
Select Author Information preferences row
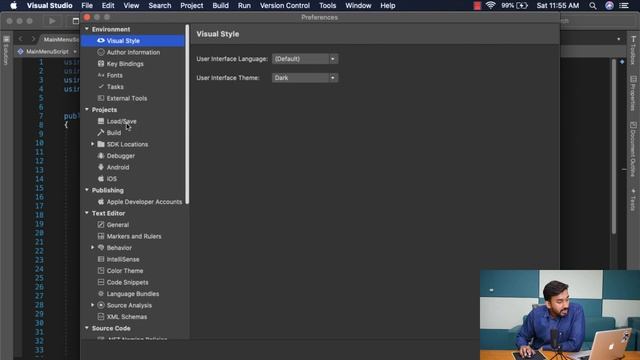[x=133, y=52]
